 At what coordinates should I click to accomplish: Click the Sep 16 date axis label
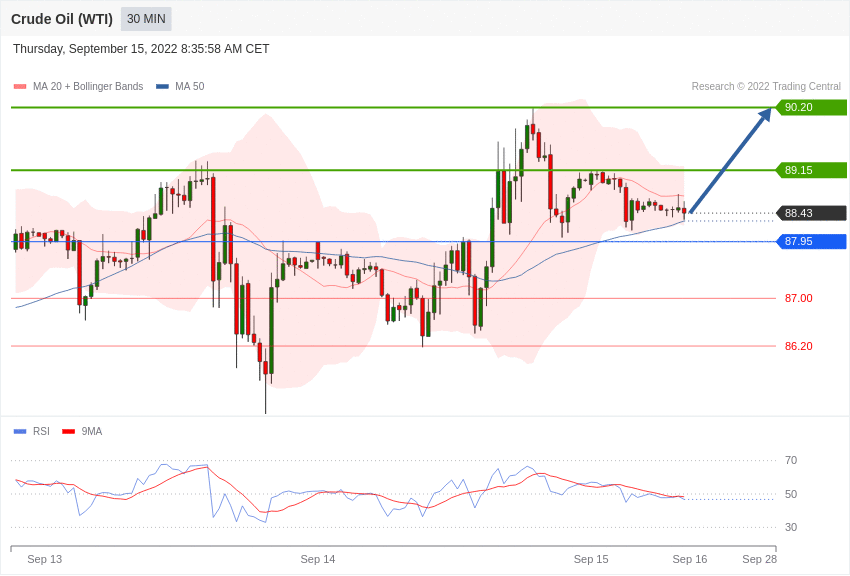tap(690, 559)
